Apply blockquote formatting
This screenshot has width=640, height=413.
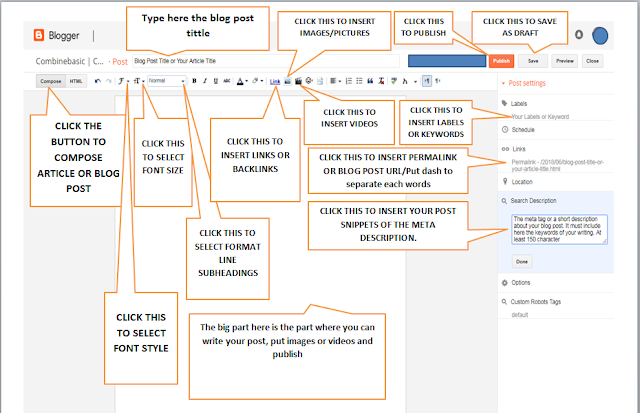(x=370, y=81)
